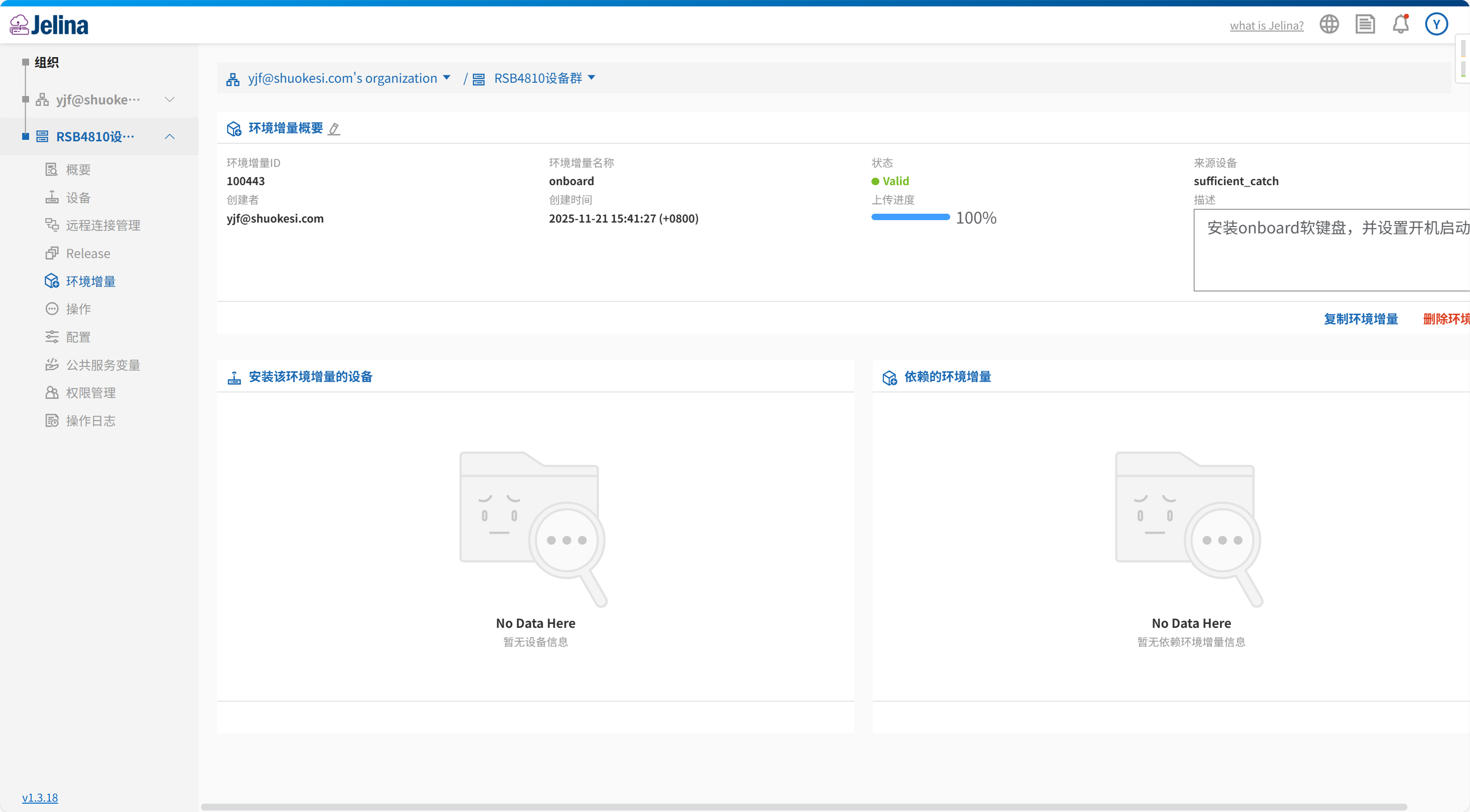Click the device group icon in breadcrumb
The image size is (1470, 812).
coord(479,79)
